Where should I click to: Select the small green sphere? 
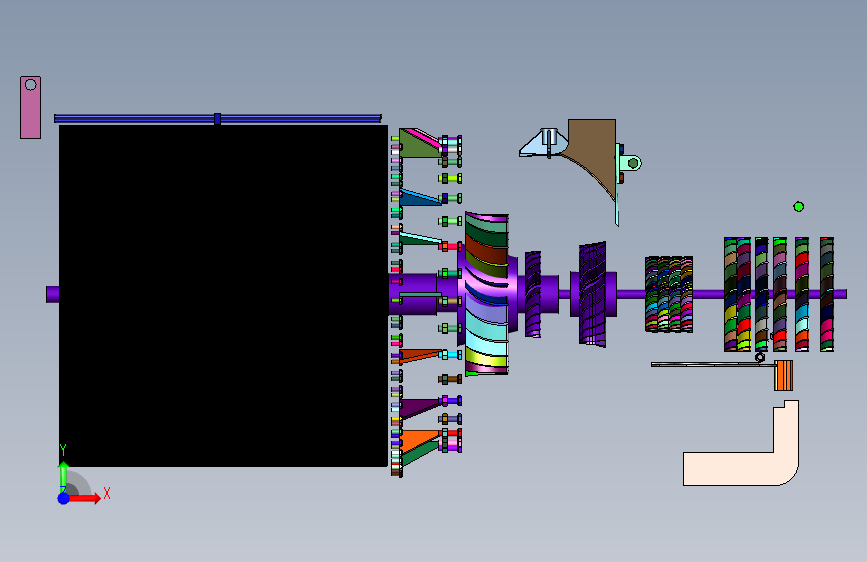pyautogui.click(x=798, y=207)
